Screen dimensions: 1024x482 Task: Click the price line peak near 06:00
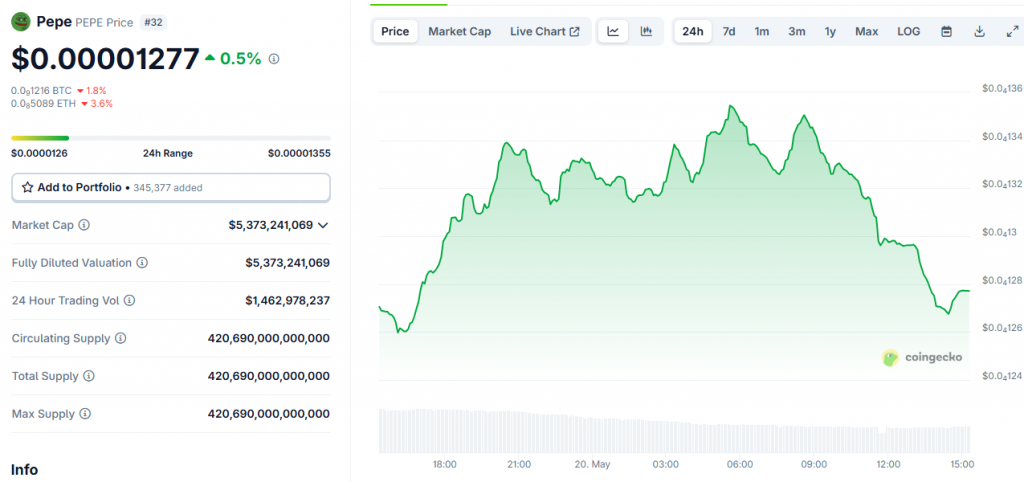[x=731, y=106]
